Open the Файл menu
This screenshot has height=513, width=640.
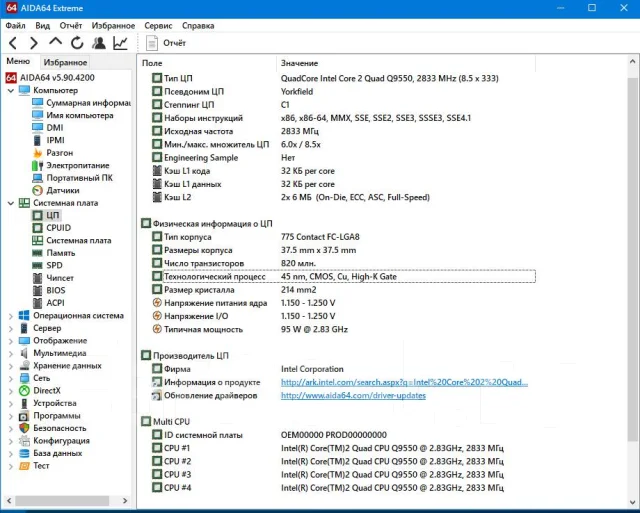(x=16, y=26)
